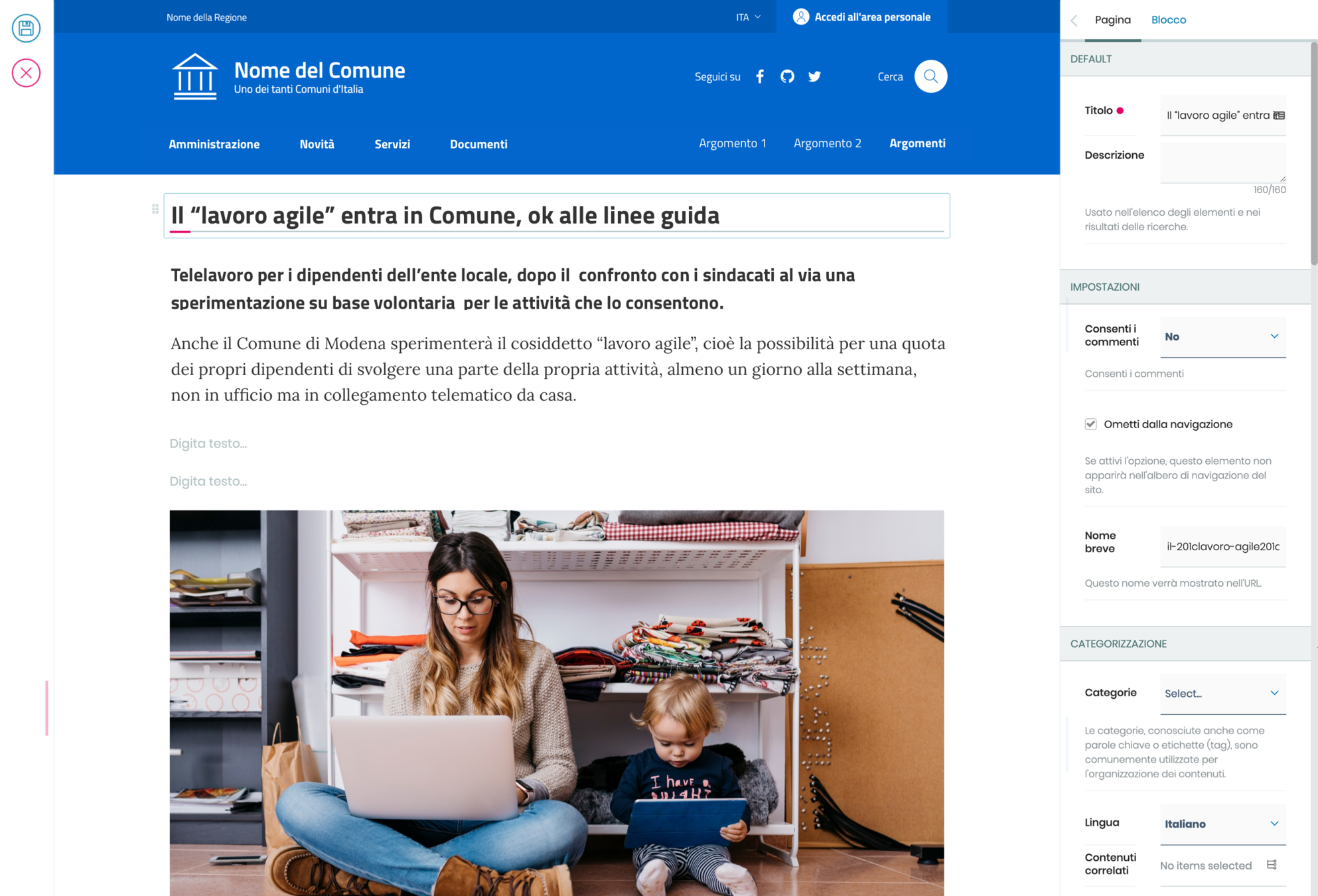Open the Amministrazione menu item
The width and height of the screenshot is (1318, 896).
(x=214, y=144)
